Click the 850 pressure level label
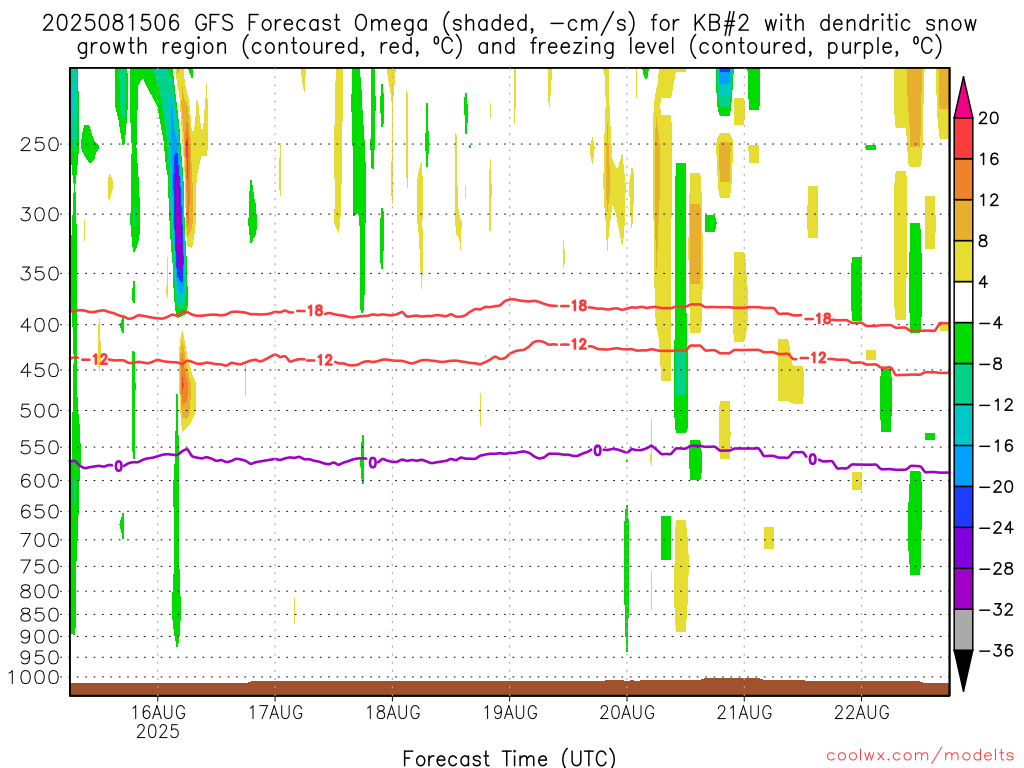 [40, 615]
